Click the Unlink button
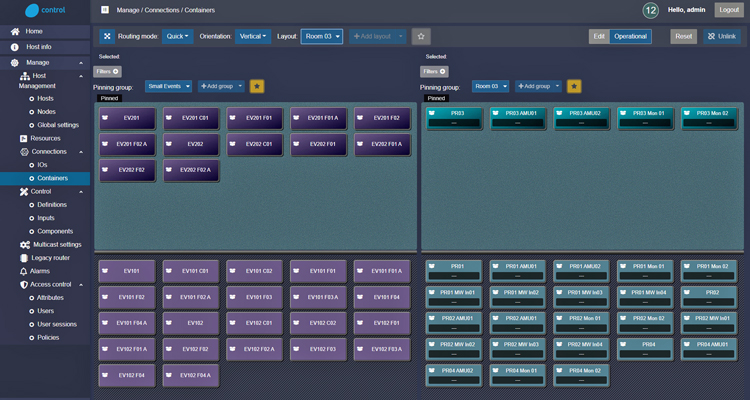Screen dimensions: 750x400 [722, 36]
